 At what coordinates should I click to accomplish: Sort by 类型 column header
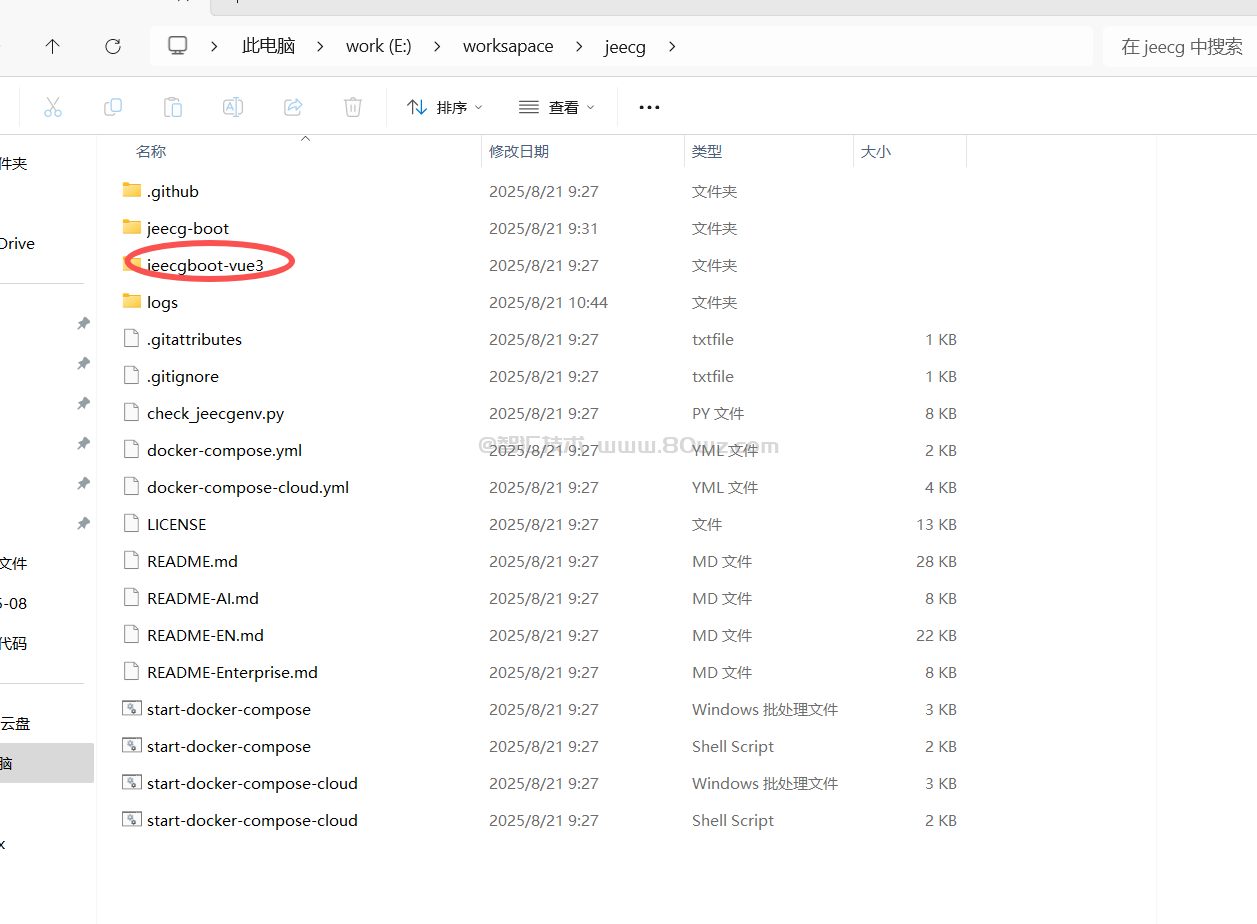[x=707, y=151]
